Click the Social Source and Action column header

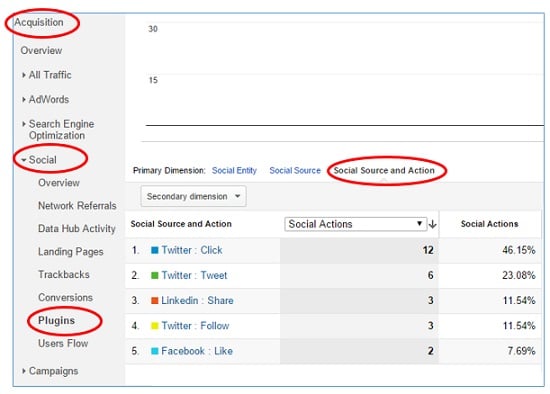[x=181, y=224]
